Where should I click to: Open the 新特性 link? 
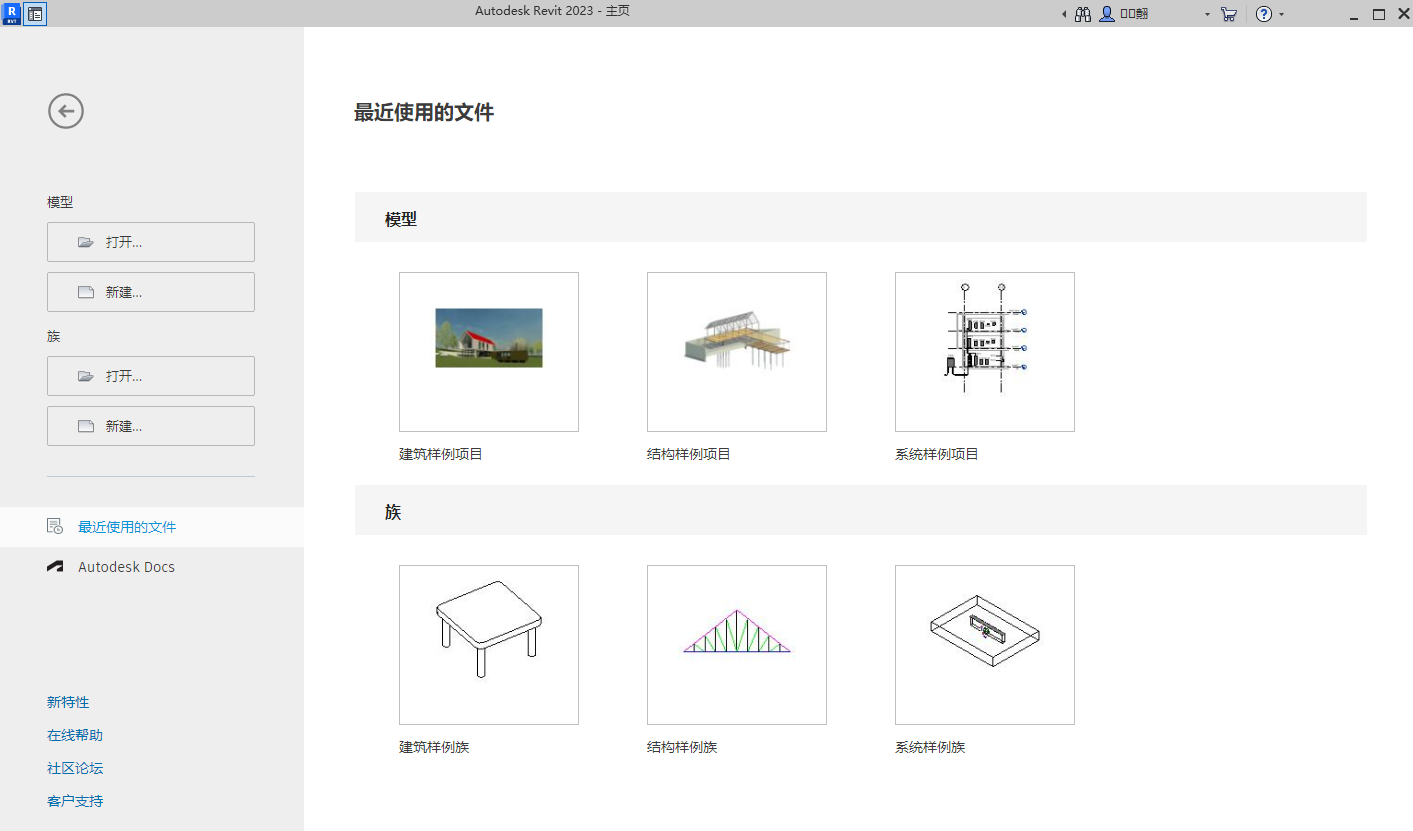(x=68, y=701)
